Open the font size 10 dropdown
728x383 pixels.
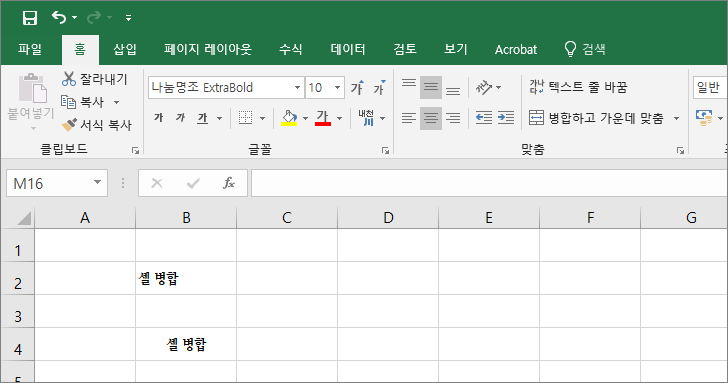(338, 87)
